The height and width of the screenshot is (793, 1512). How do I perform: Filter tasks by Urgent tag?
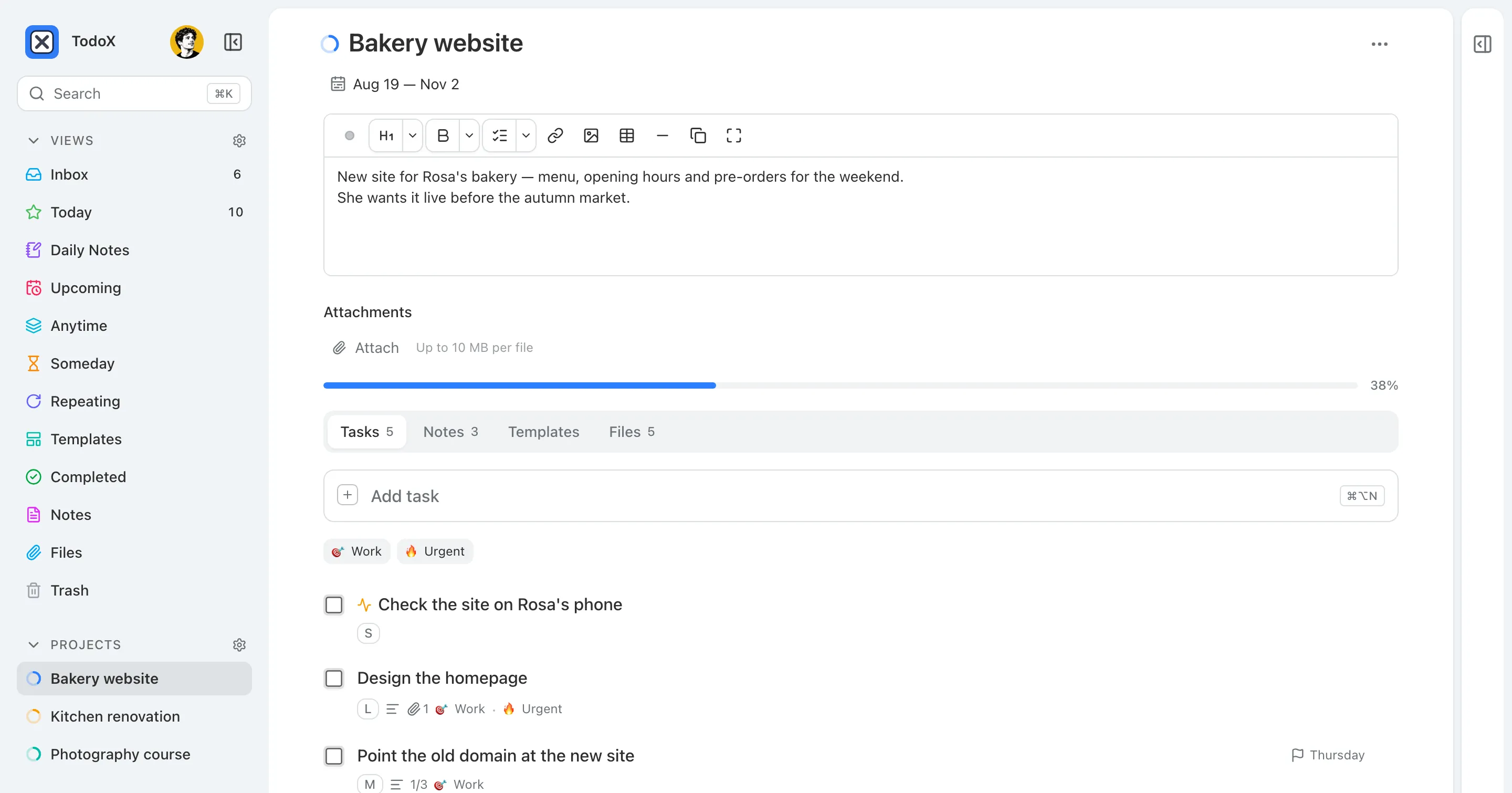[x=435, y=551]
